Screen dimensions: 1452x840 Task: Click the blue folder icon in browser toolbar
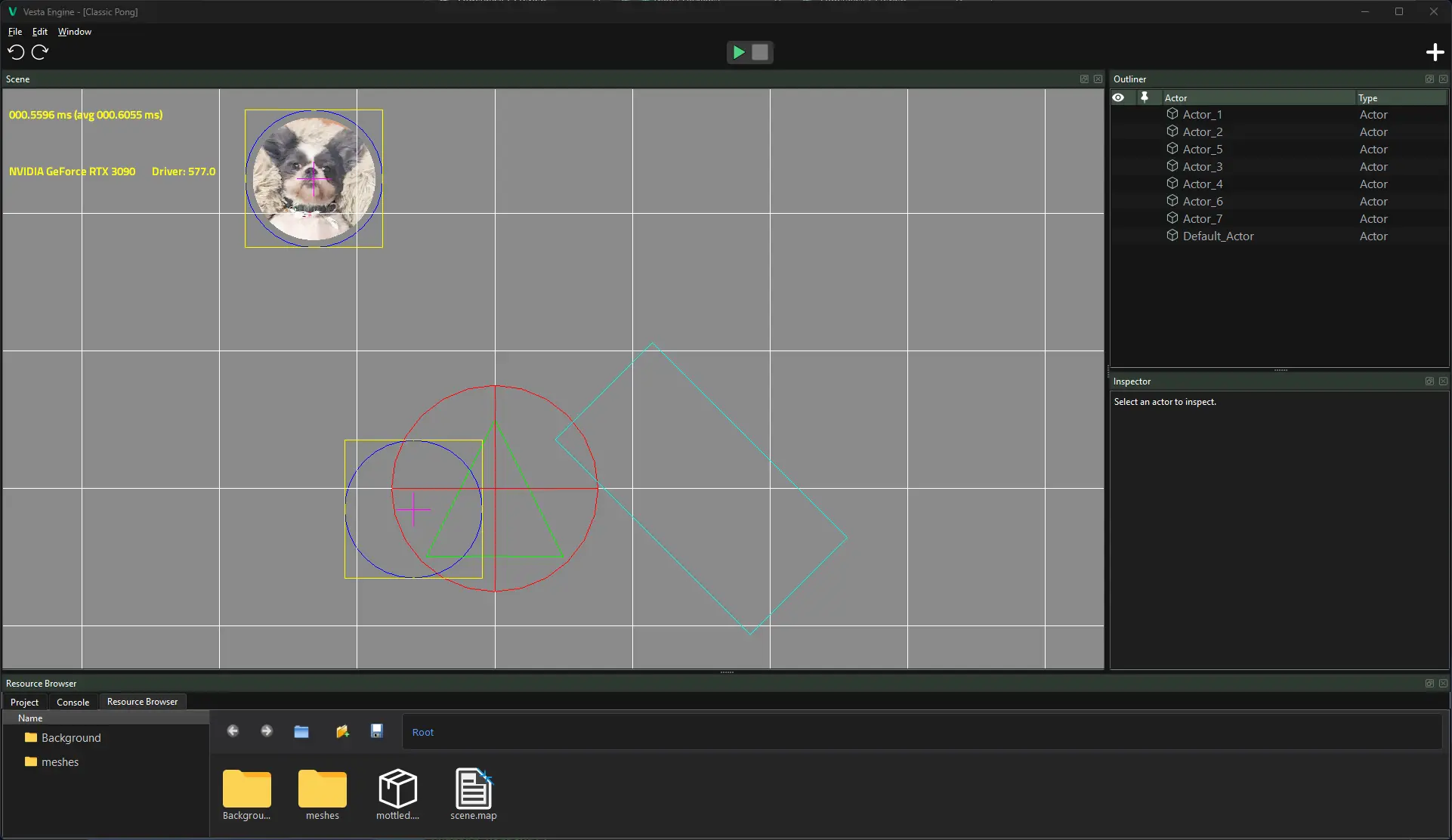(x=301, y=731)
